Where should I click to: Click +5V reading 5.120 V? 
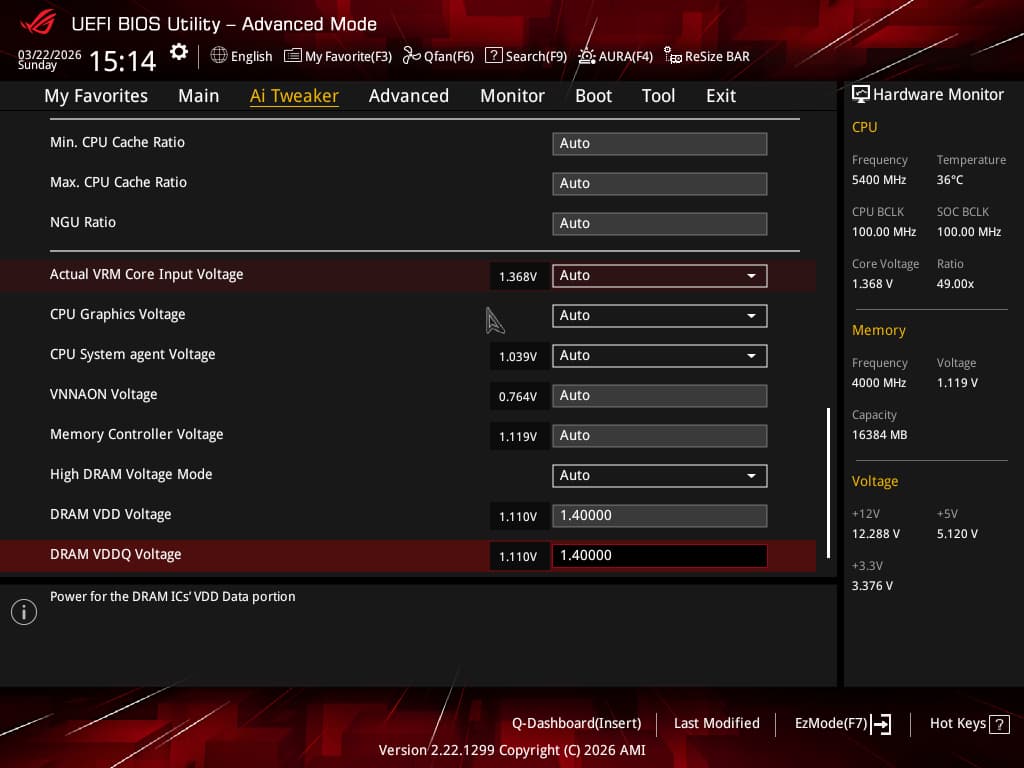pyautogui.click(x=957, y=534)
